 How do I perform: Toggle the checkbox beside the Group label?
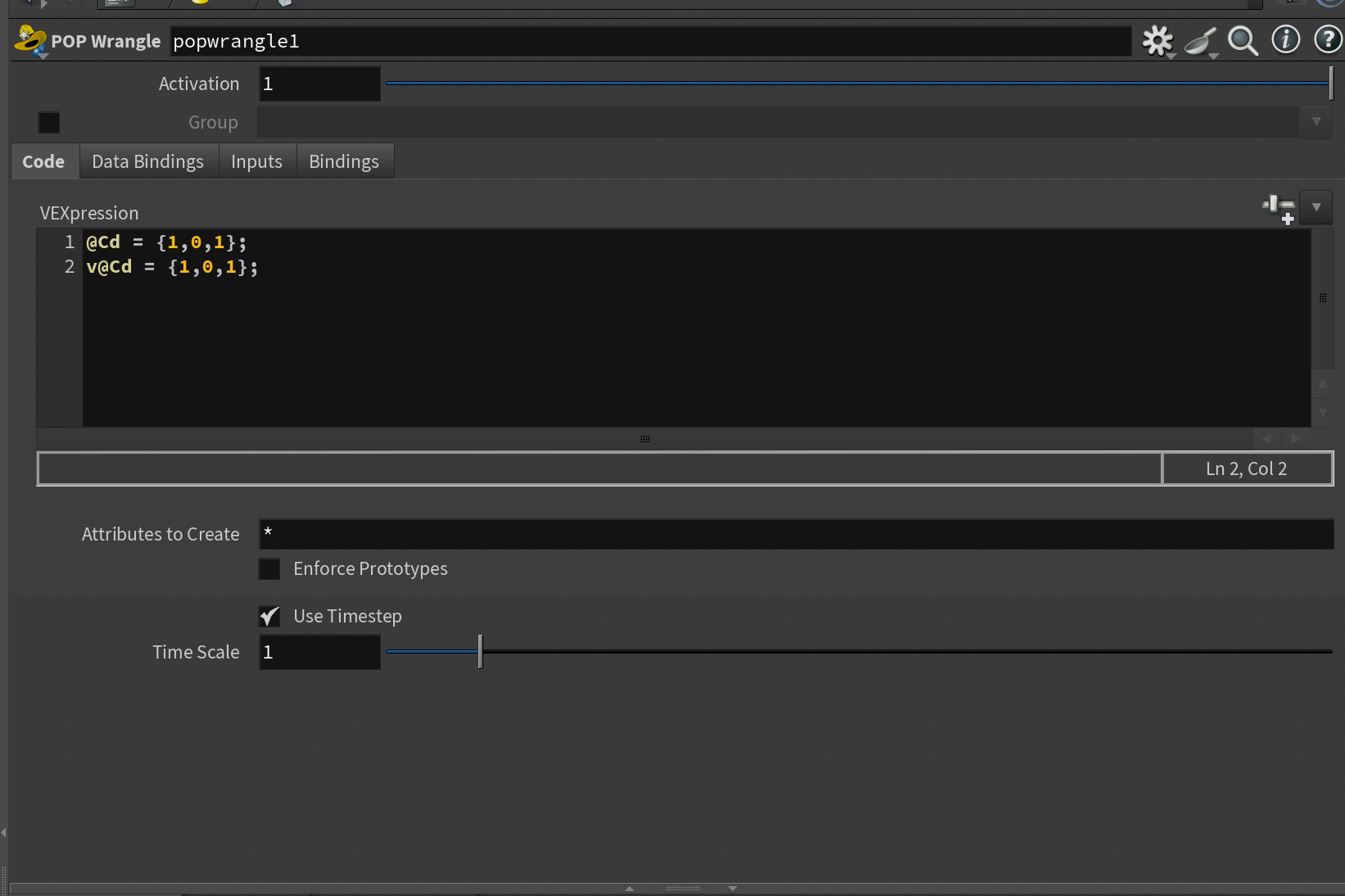49,123
